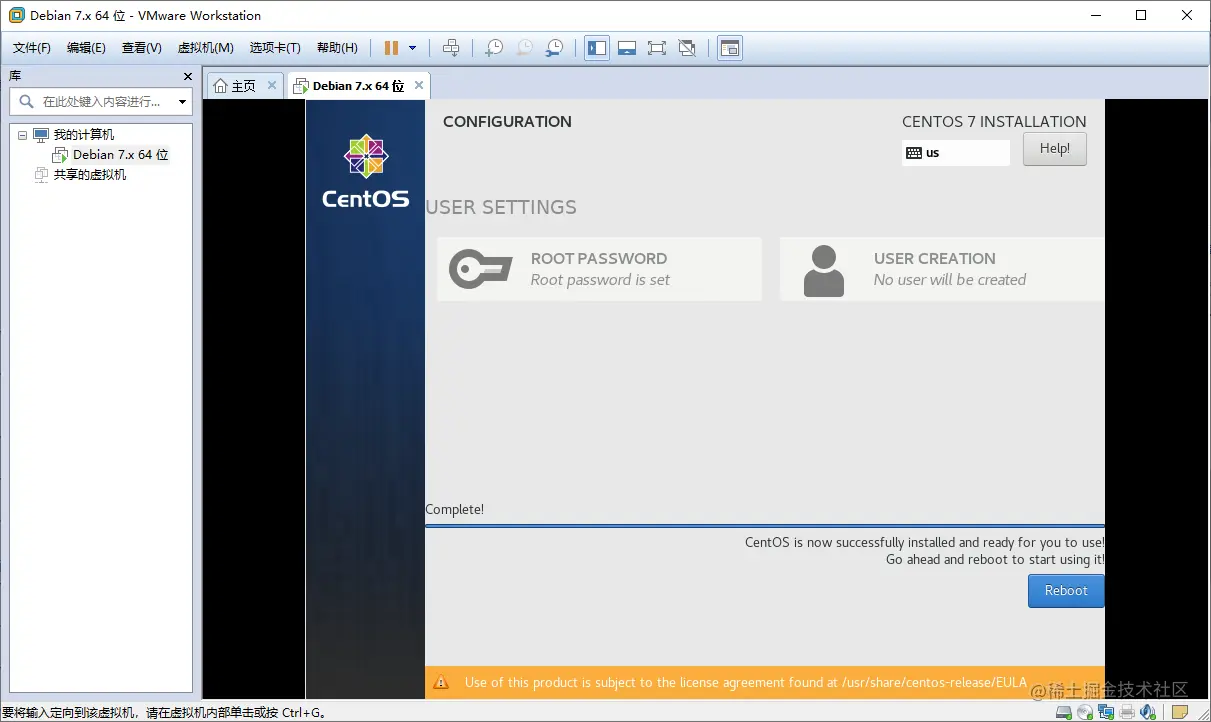Enter full screen mode
The width and height of the screenshot is (1211, 722).
pyautogui.click(x=657, y=48)
